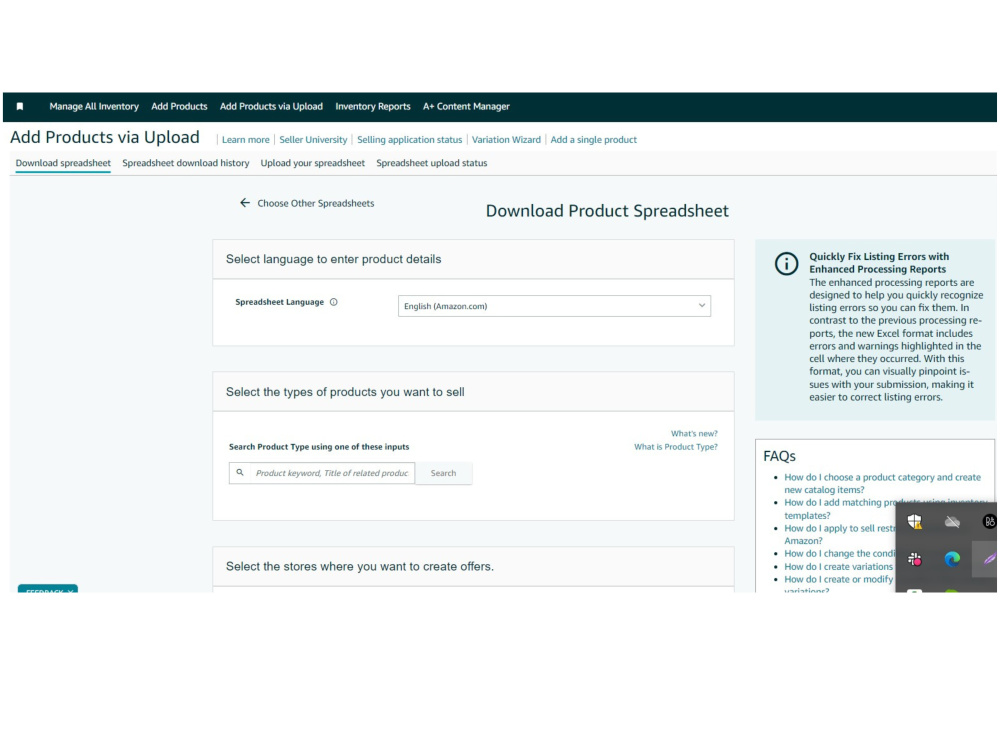Click 'Select language to enter product details' heading
This screenshot has width=1000, height=750.
pos(334,260)
